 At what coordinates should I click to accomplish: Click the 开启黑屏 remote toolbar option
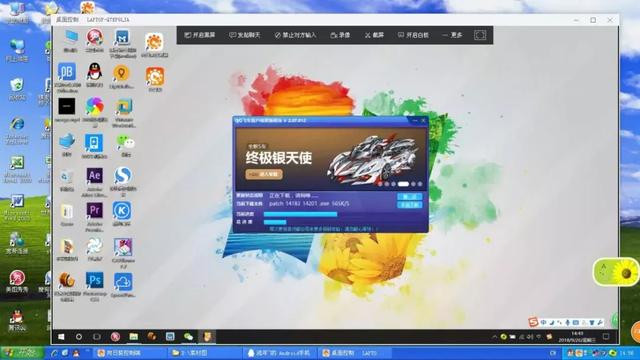click(200, 35)
